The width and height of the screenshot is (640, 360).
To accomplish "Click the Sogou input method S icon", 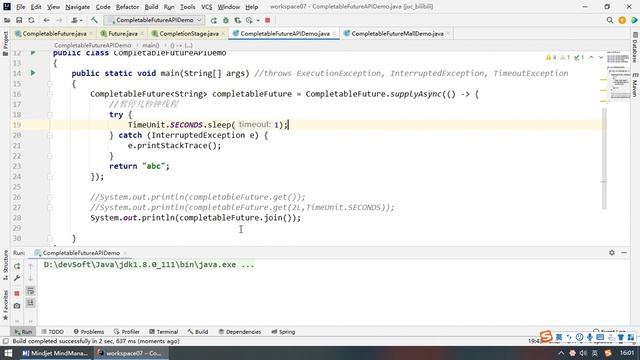I will coord(546,337).
